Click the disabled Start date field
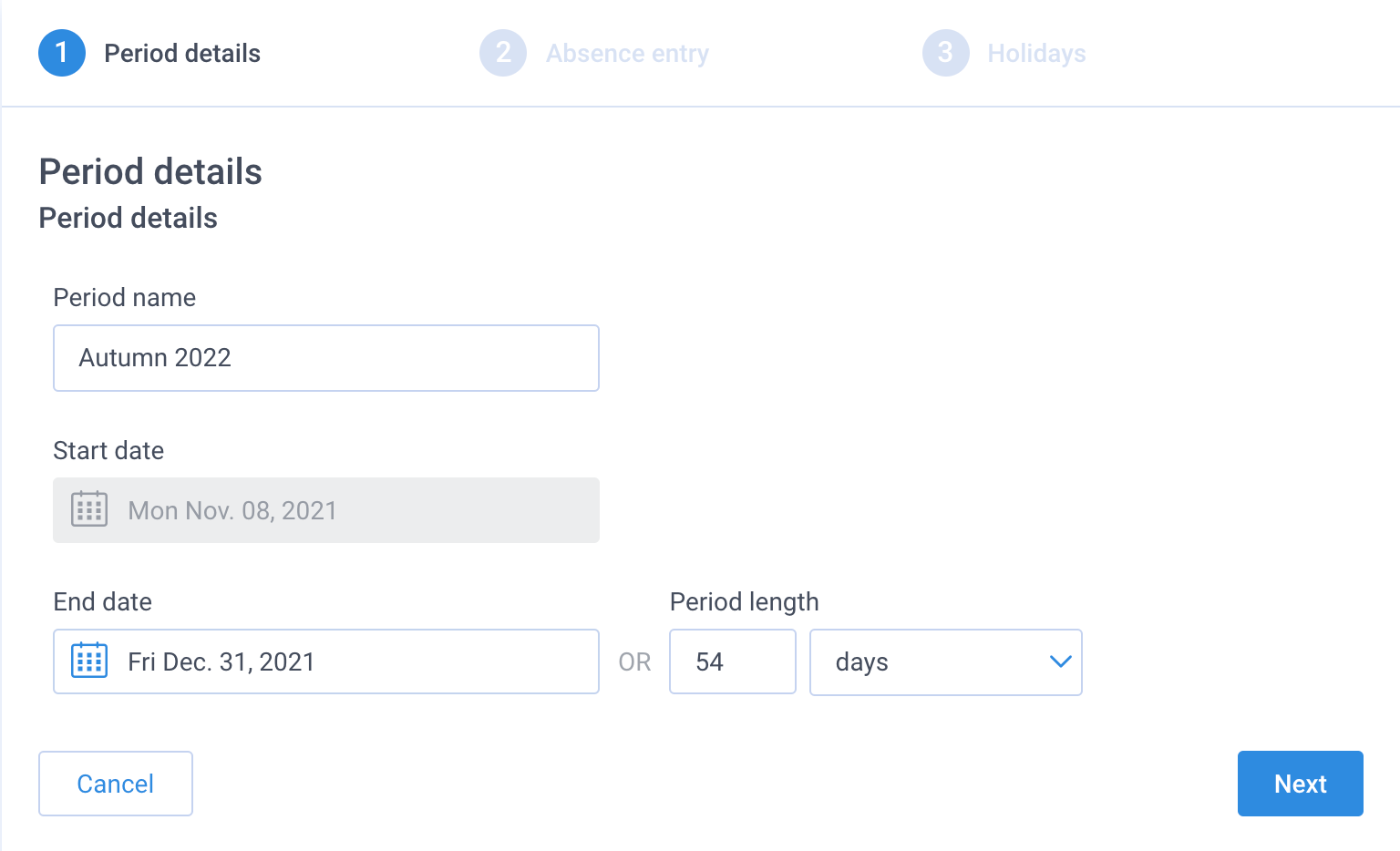 pyautogui.click(x=326, y=510)
